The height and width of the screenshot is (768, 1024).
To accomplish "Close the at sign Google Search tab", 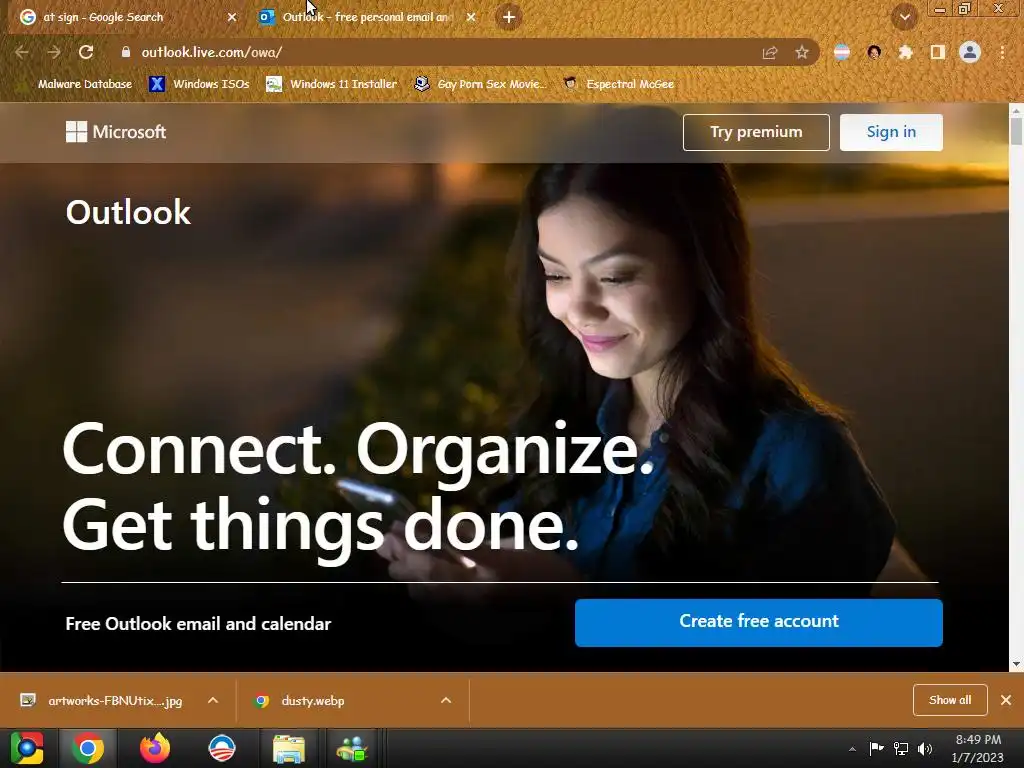I will click(x=232, y=17).
